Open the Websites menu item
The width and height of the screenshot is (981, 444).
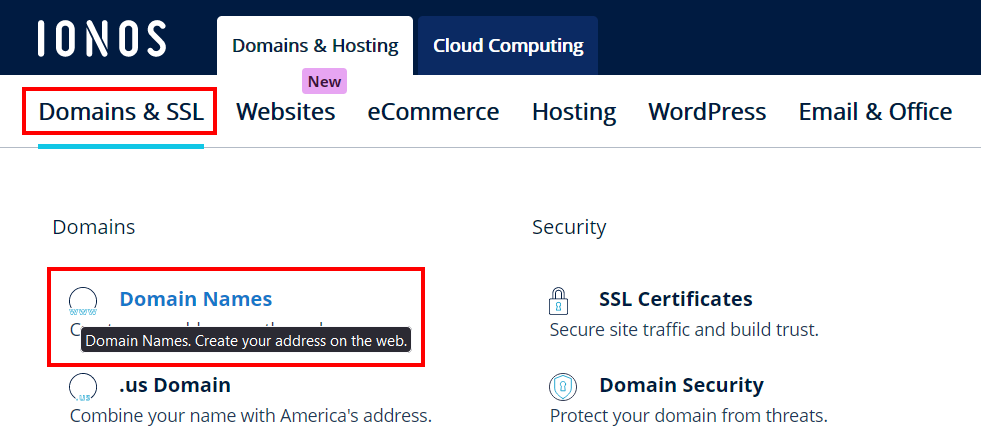click(285, 112)
